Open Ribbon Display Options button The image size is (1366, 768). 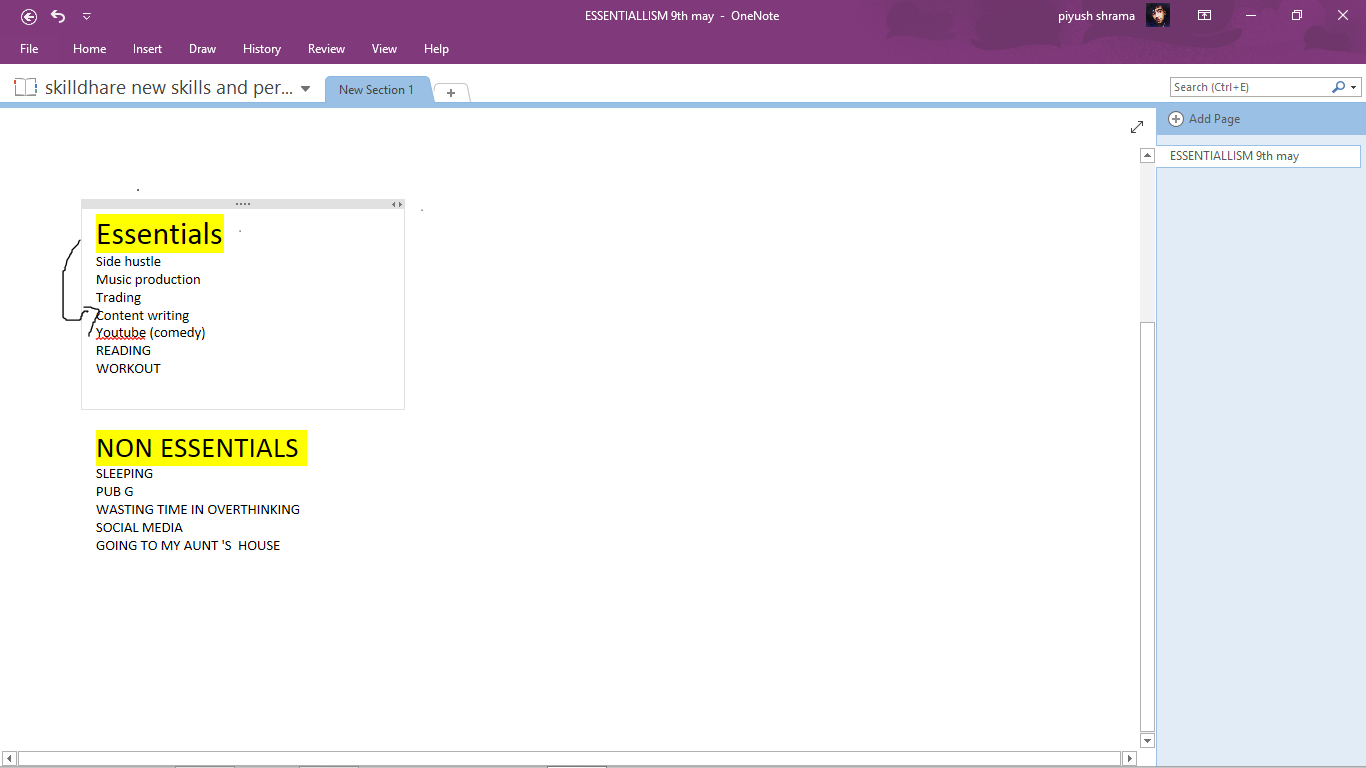point(1205,16)
